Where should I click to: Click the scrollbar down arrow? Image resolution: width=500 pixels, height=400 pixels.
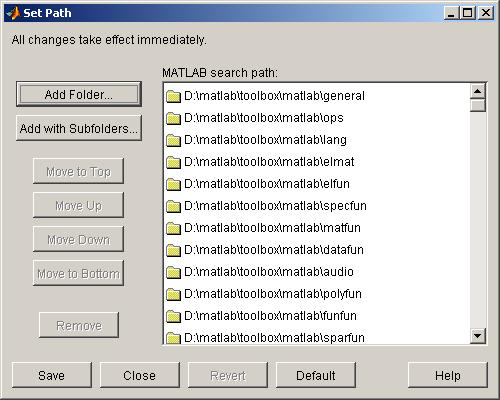pos(478,336)
